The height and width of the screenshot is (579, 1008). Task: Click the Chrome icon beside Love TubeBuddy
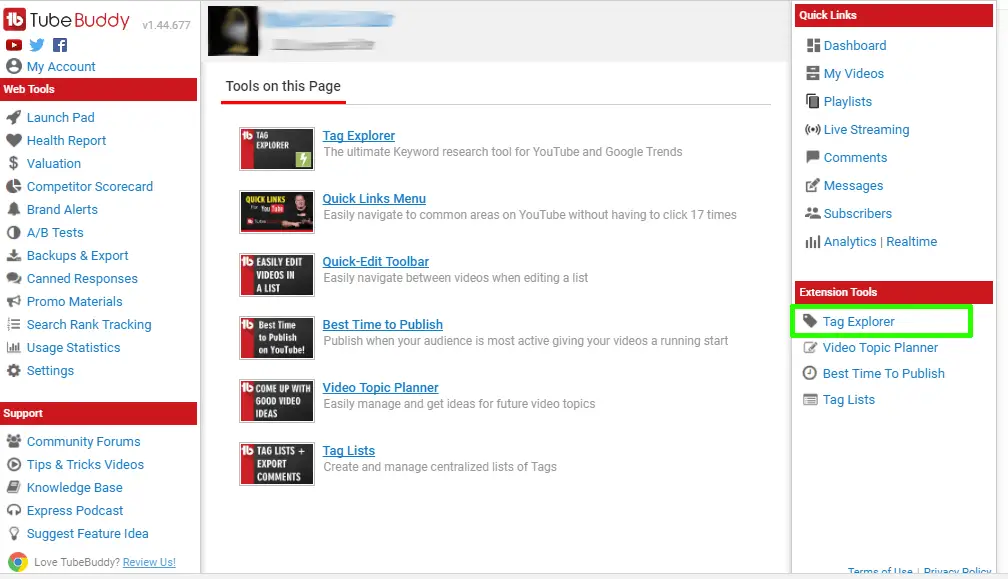[18, 562]
